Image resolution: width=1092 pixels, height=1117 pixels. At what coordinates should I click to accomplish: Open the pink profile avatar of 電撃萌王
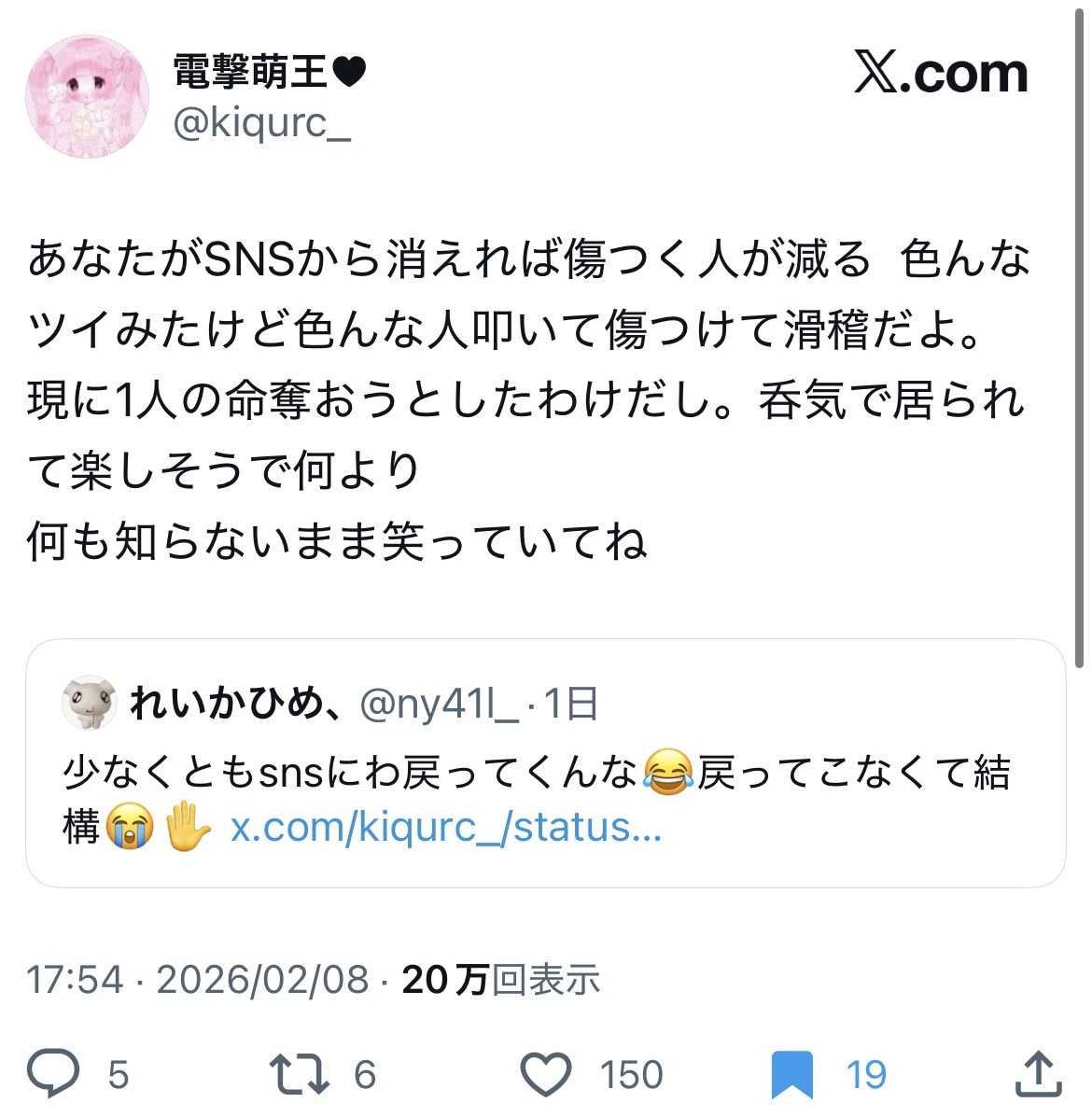87,96
